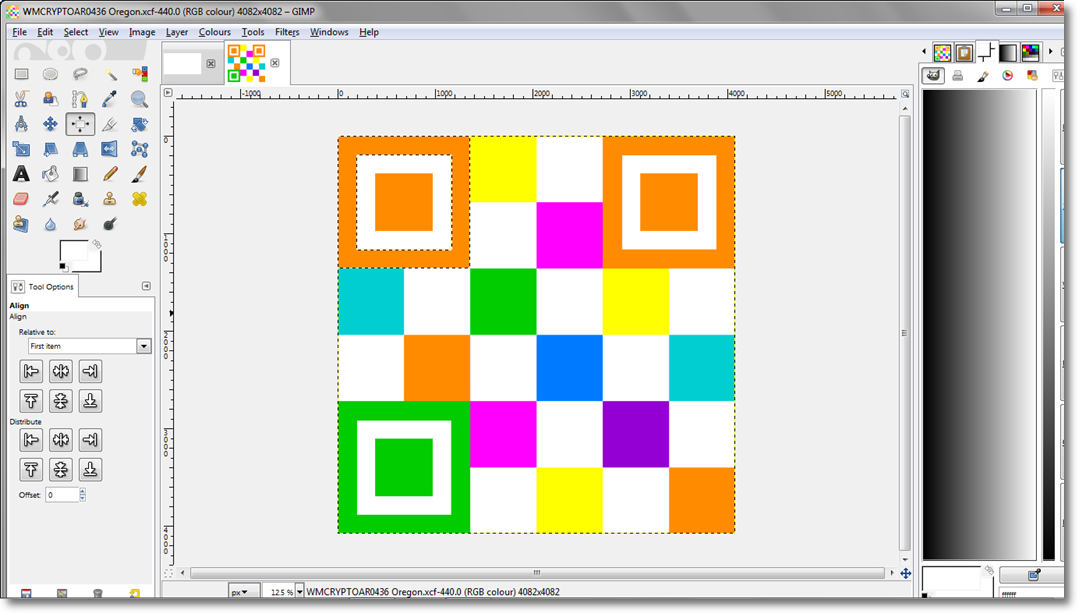Select the Ellipse Select tool
1080x615 pixels.
pos(50,74)
